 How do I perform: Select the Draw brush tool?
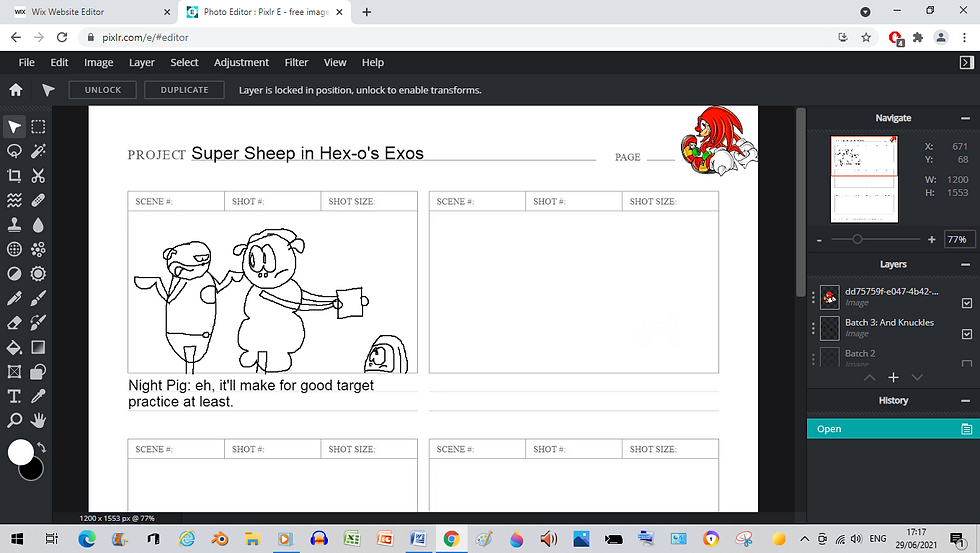(38, 298)
